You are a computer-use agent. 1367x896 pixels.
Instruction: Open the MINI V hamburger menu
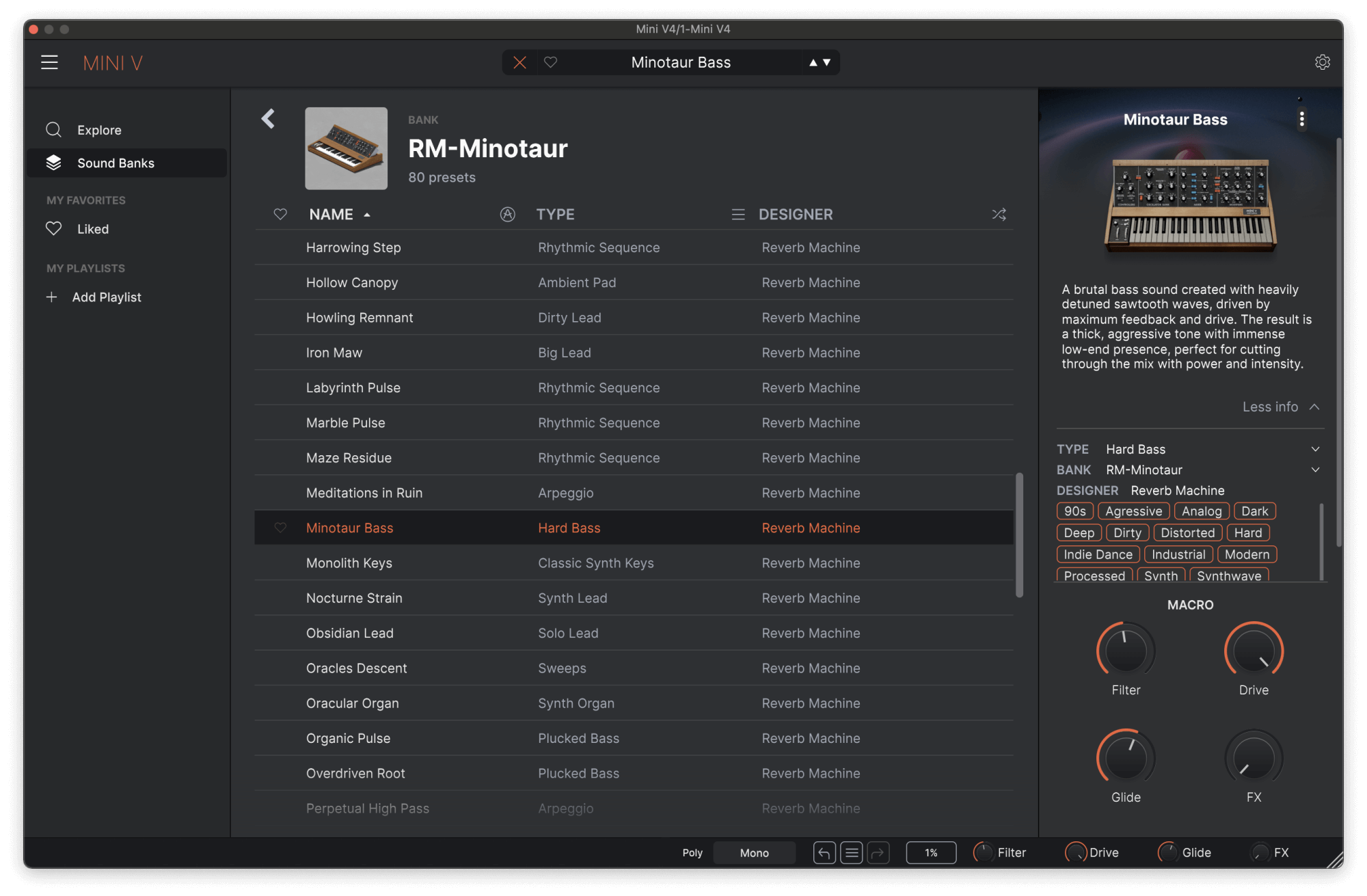point(49,62)
